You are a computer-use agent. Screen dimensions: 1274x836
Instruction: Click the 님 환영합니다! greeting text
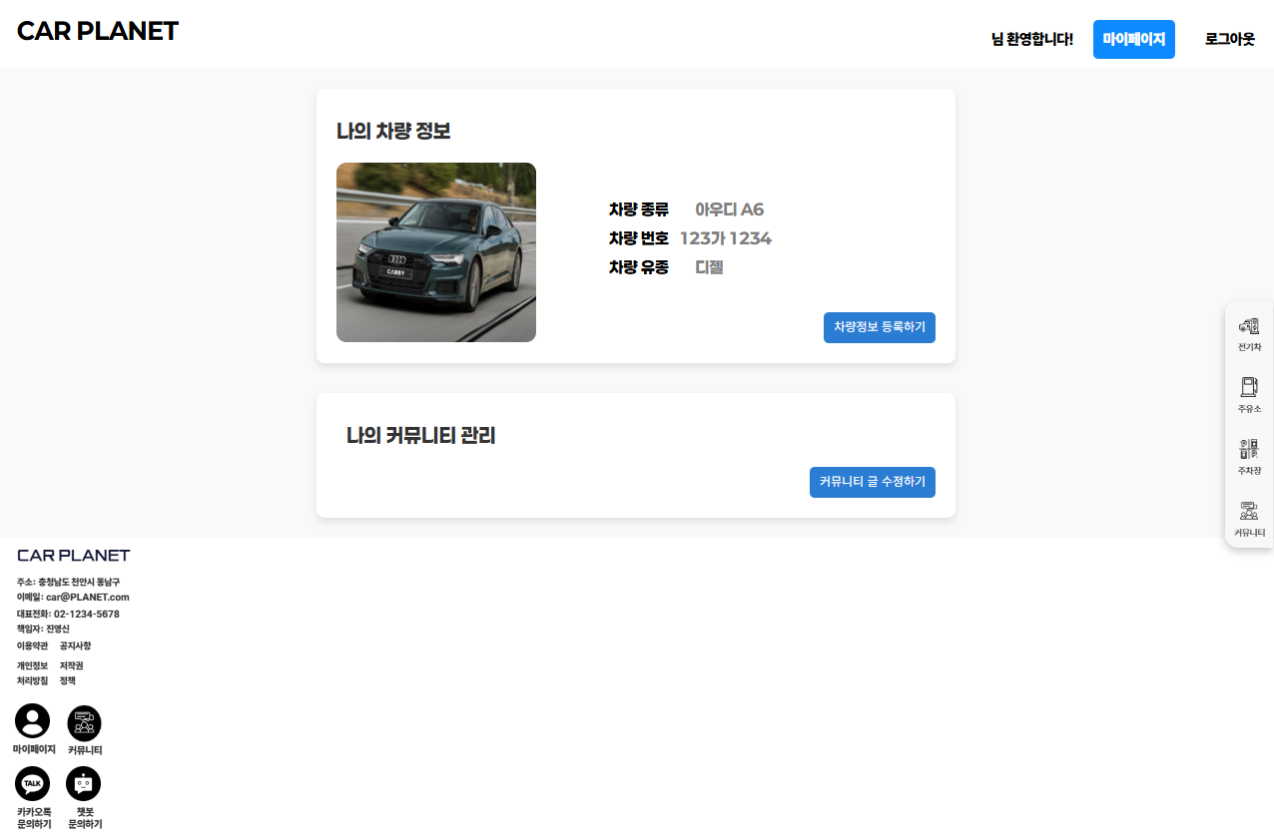coord(1032,40)
